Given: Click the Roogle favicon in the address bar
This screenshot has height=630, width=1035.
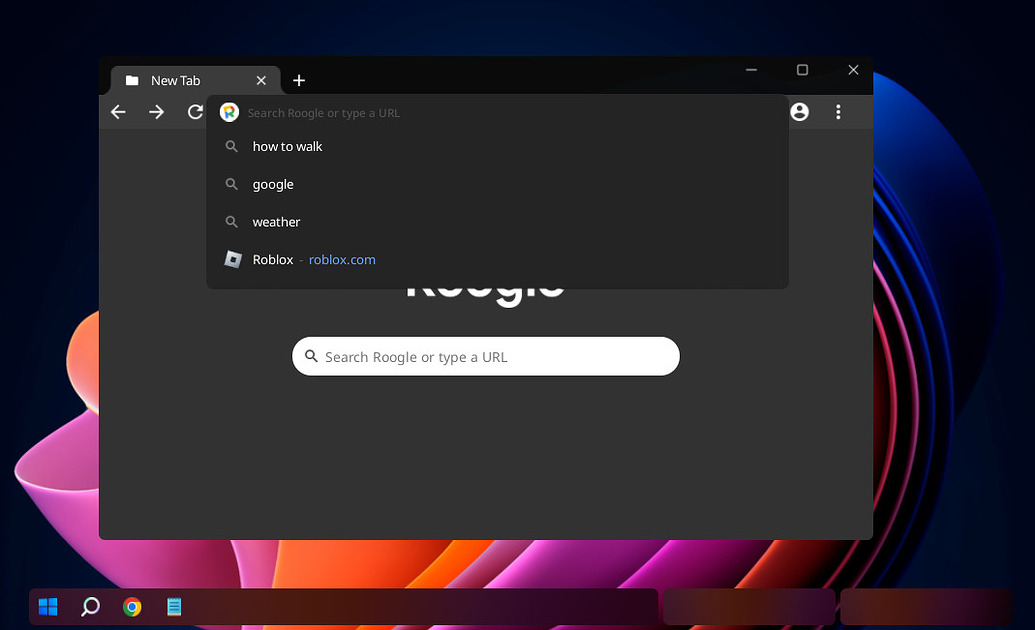Looking at the screenshot, I should coord(230,112).
